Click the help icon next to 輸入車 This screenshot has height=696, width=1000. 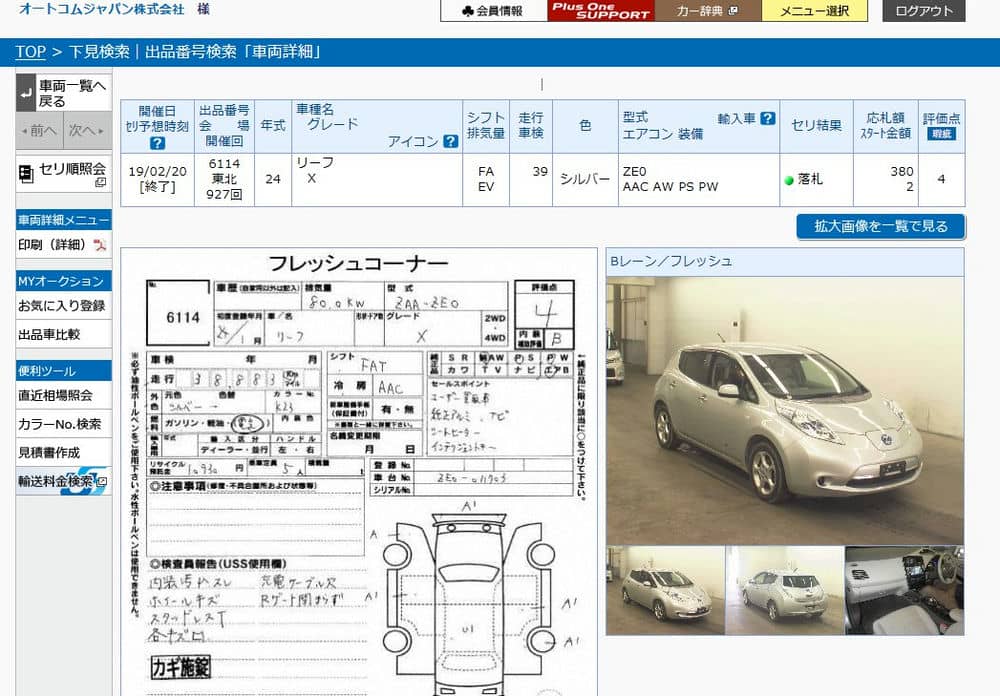(x=767, y=118)
